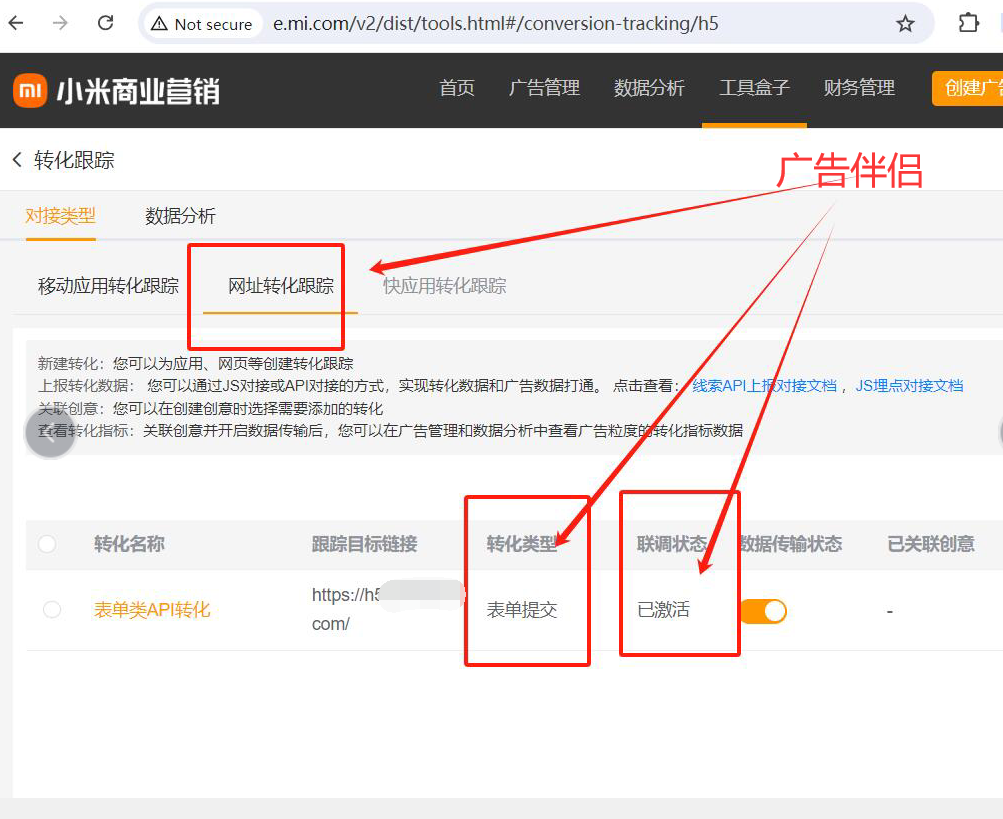Select the 网址转化跟踪 sub-tab

tap(281, 285)
